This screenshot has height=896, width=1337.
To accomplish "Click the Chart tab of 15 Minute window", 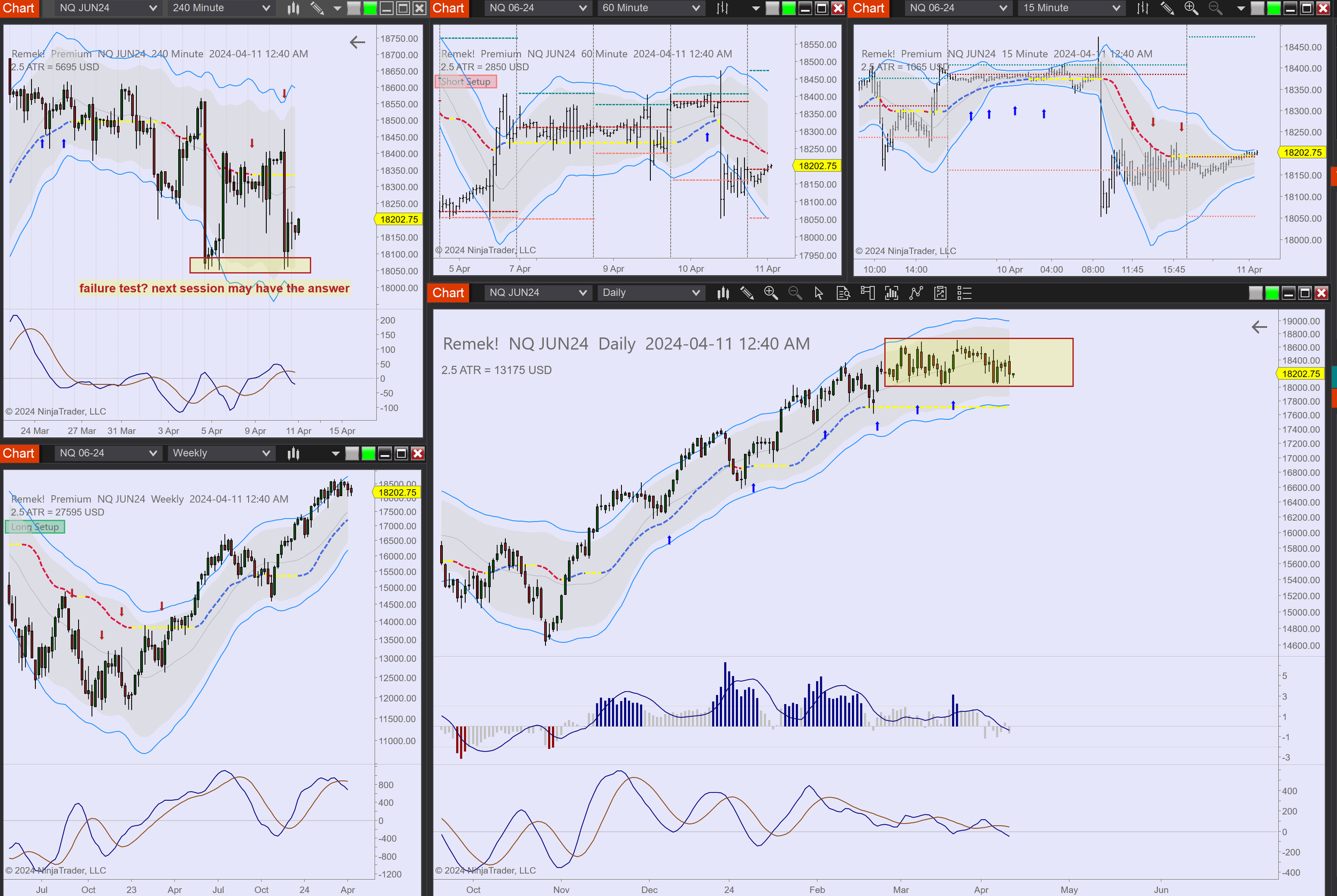I will point(869,8).
